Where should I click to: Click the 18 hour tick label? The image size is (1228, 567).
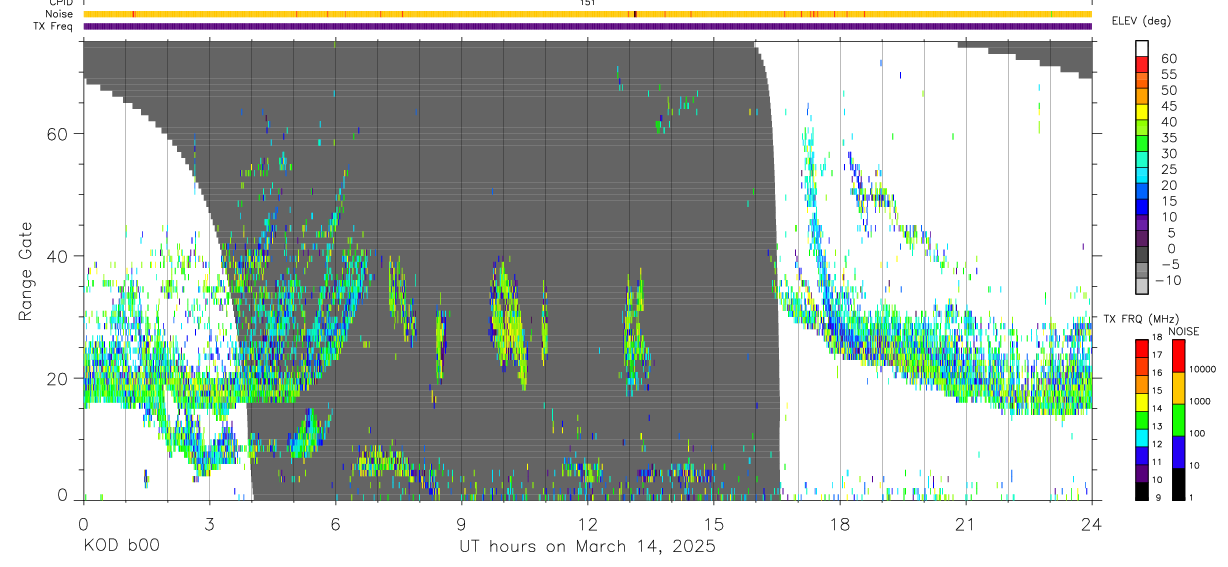pyautogui.click(x=840, y=524)
